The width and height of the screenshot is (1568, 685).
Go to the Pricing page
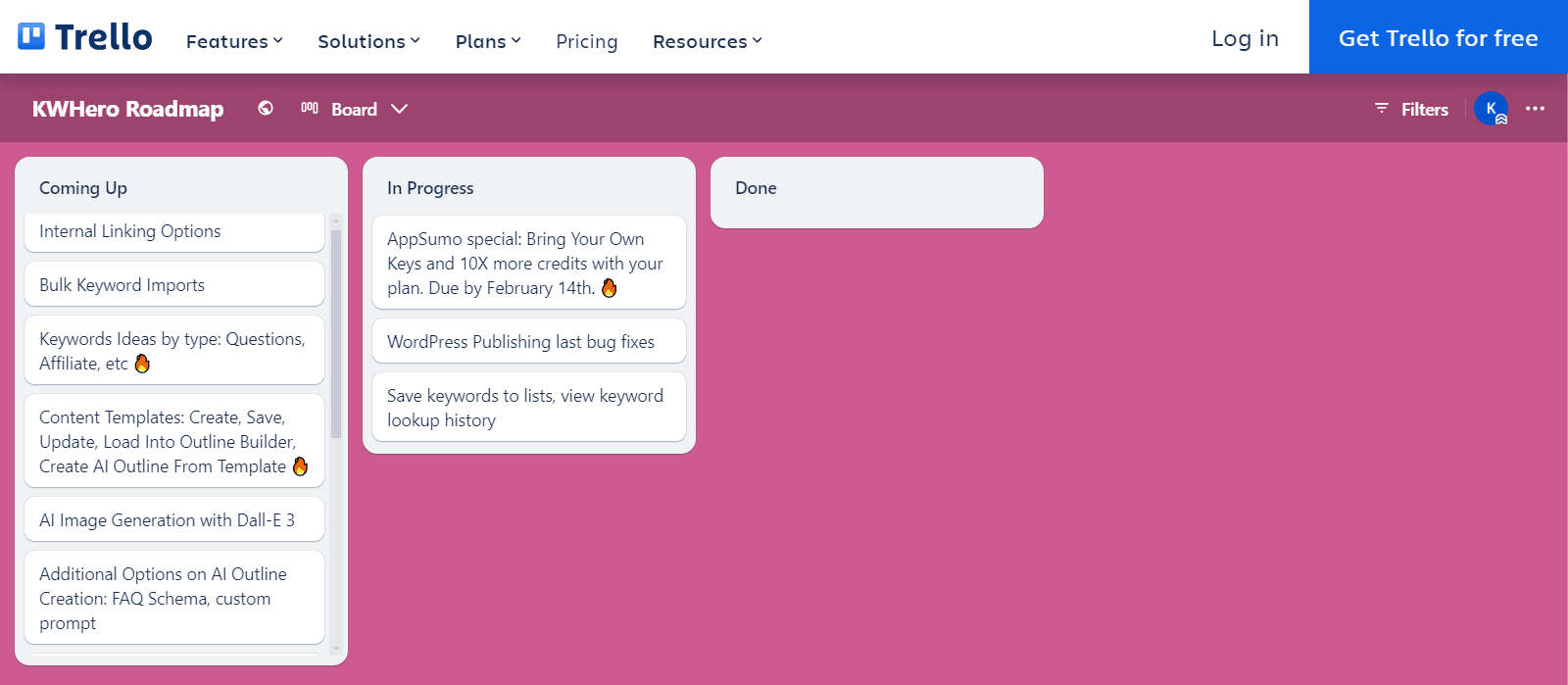[586, 41]
